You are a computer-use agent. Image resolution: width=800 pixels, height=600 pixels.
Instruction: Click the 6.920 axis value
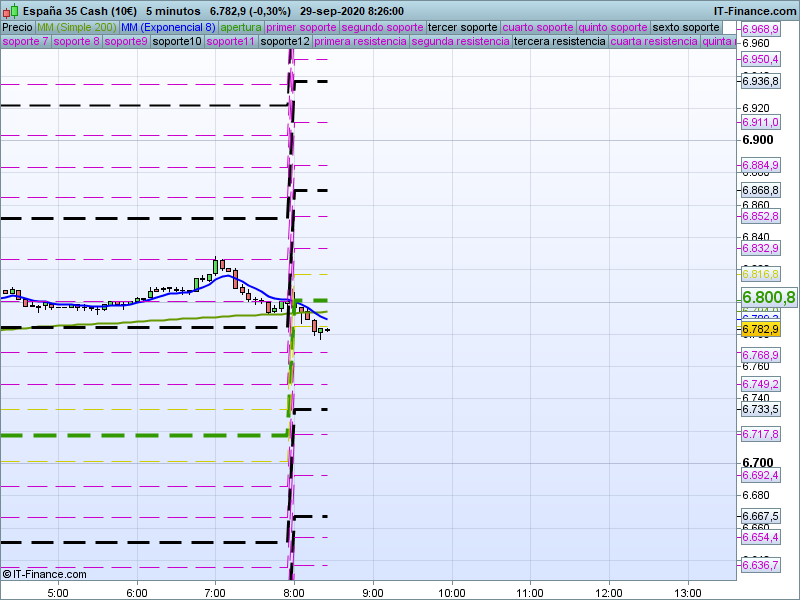(756, 108)
